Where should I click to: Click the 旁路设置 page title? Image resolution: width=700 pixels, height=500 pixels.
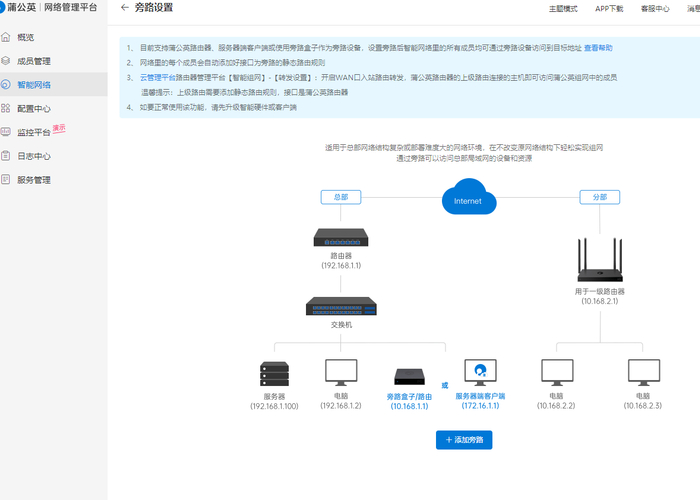tap(154, 8)
